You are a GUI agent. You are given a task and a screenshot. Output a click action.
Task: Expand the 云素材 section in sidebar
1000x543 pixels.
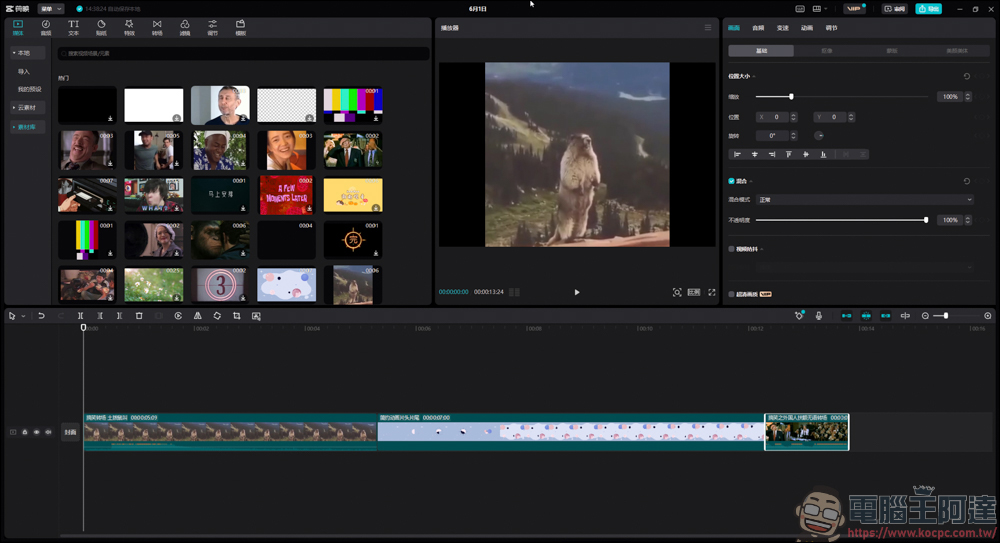tap(25, 108)
